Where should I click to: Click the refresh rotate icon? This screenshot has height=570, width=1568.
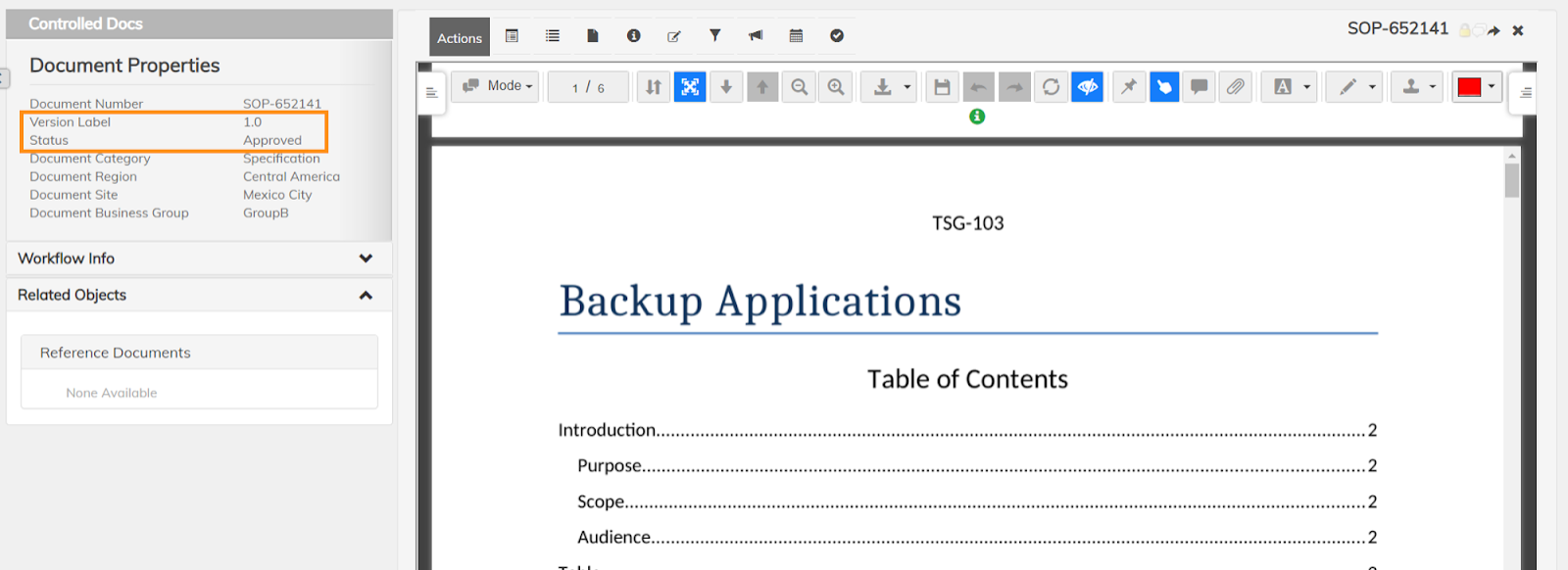(1051, 87)
